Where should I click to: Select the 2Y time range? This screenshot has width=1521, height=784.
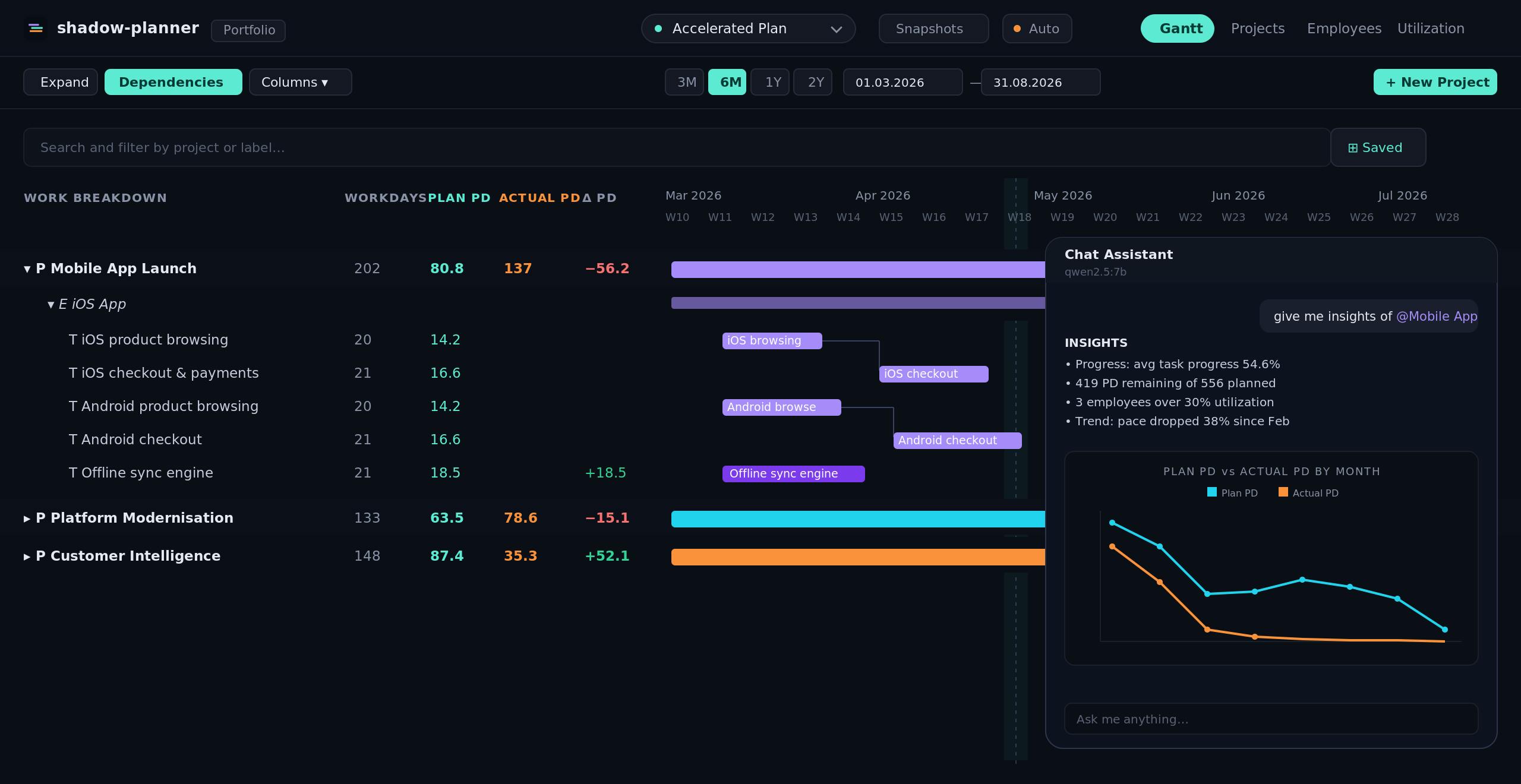point(813,82)
